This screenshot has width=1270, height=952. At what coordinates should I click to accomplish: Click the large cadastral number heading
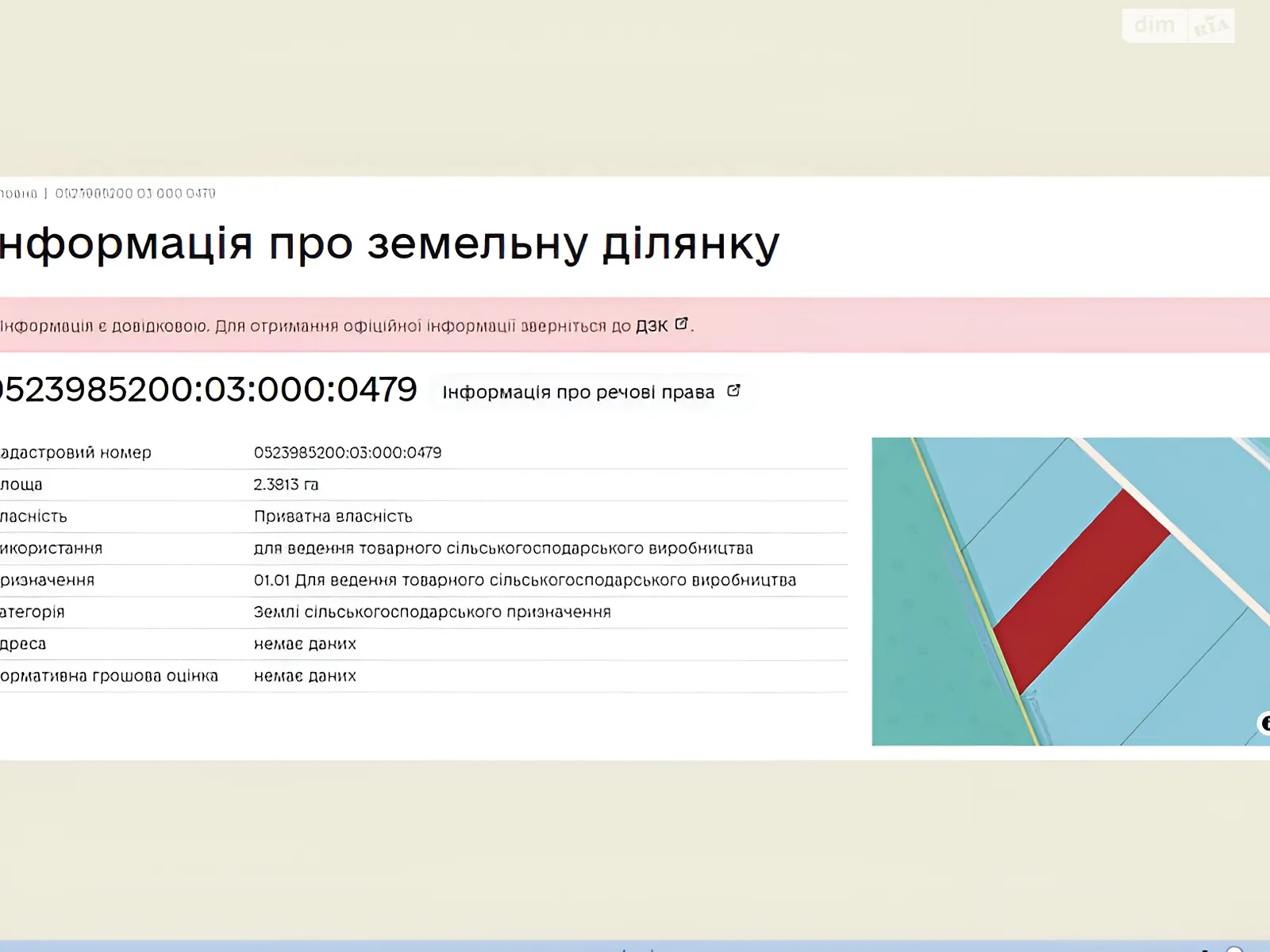[206, 390]
